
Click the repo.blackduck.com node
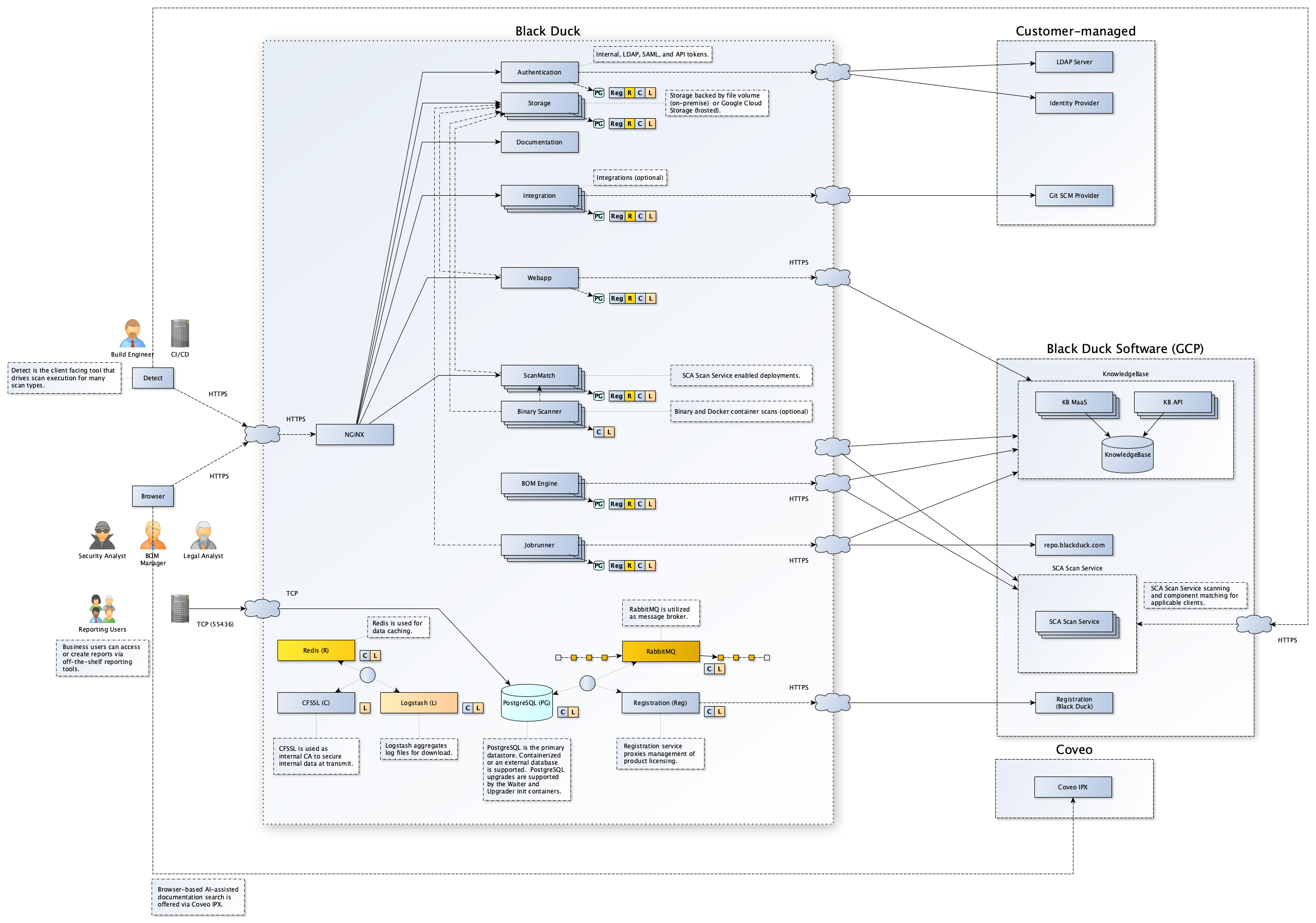pyautogui.click(x=1073, y=545)
